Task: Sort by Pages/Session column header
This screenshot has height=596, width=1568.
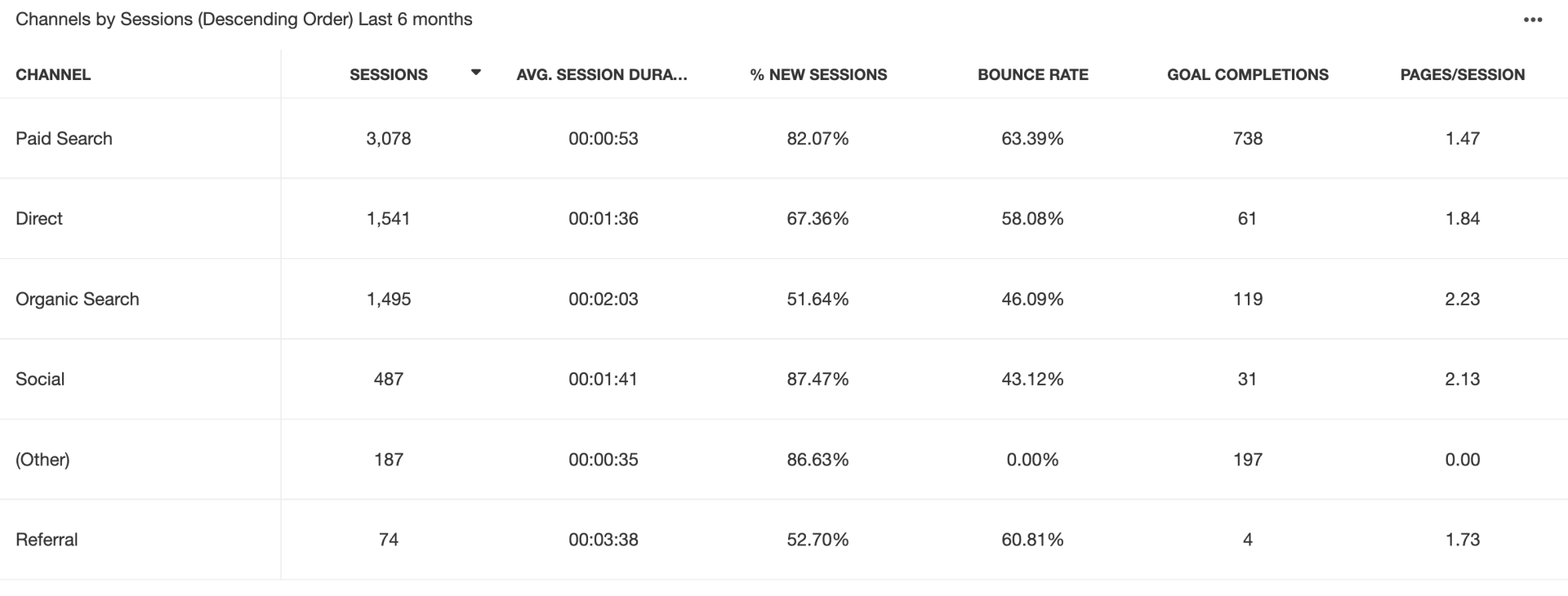Action: pyautogui.click(x=1463, y=74)
